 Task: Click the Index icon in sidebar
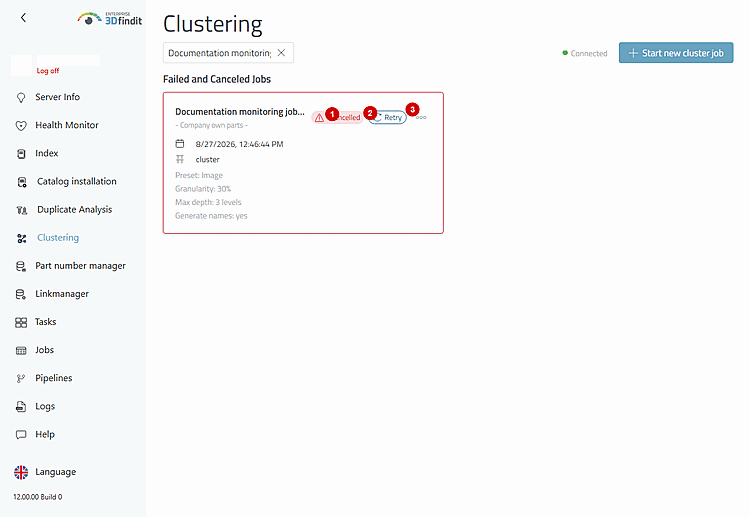coord(21,154)
